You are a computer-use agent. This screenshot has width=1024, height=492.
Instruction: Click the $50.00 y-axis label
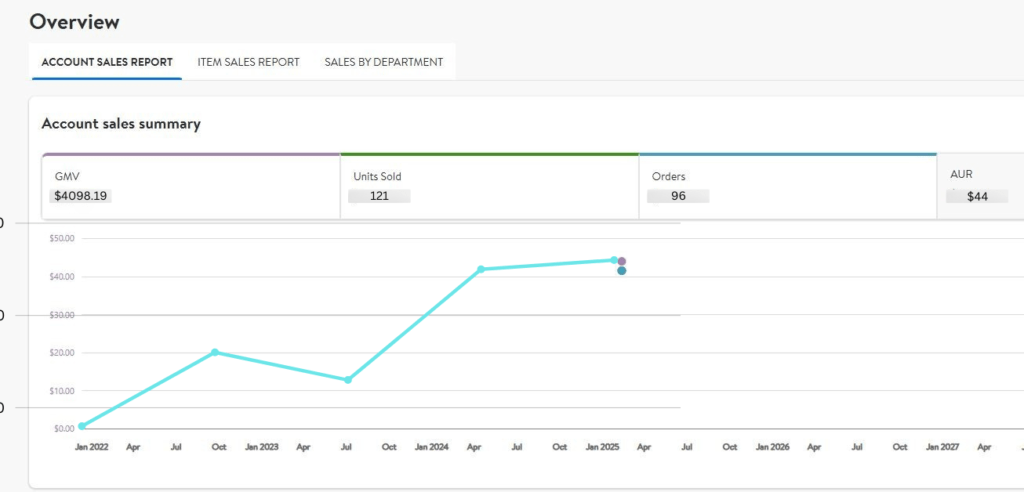(62, 238)
